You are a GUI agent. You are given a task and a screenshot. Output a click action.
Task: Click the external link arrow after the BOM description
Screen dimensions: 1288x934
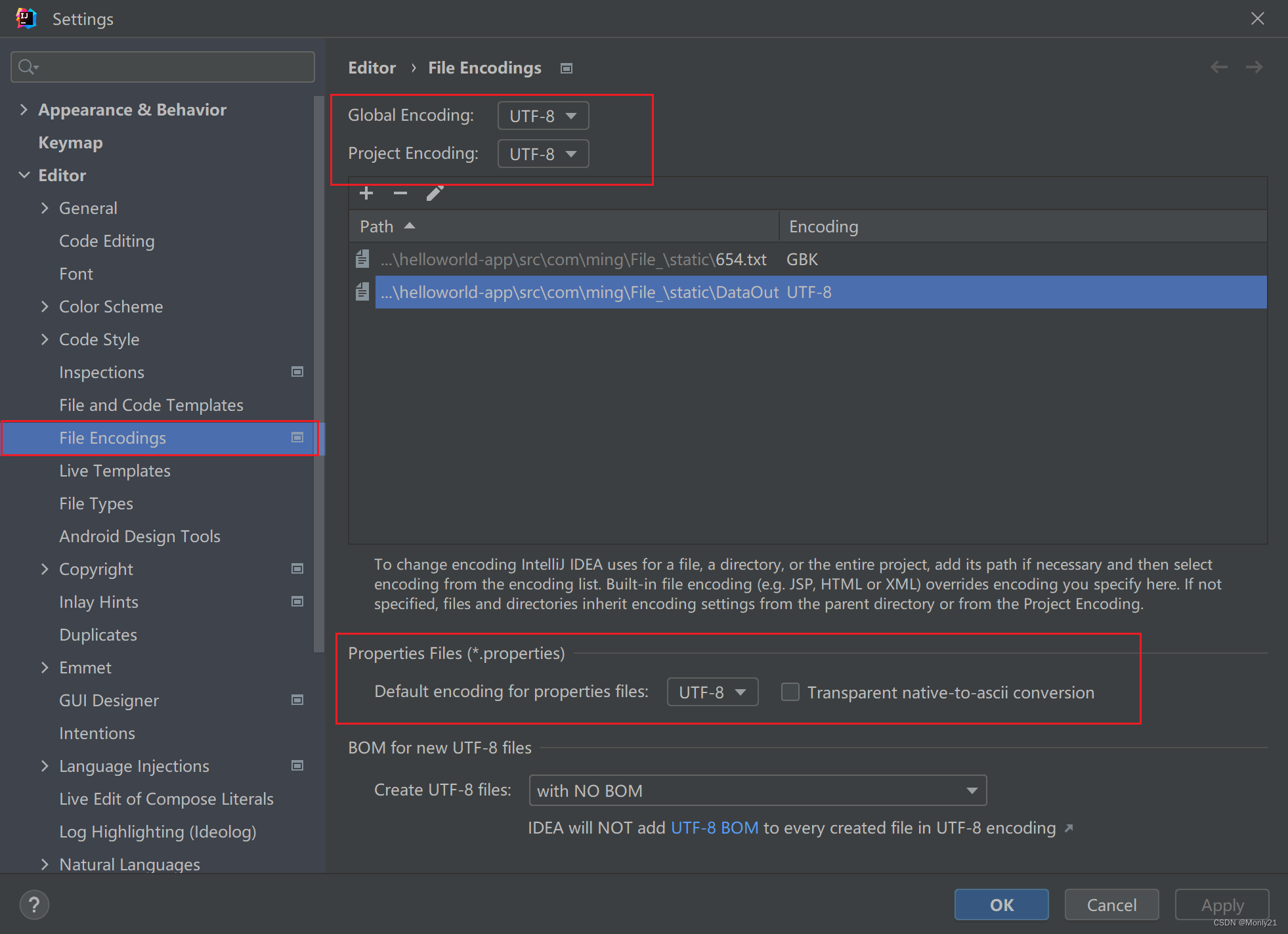click(x=1069, y=828)
